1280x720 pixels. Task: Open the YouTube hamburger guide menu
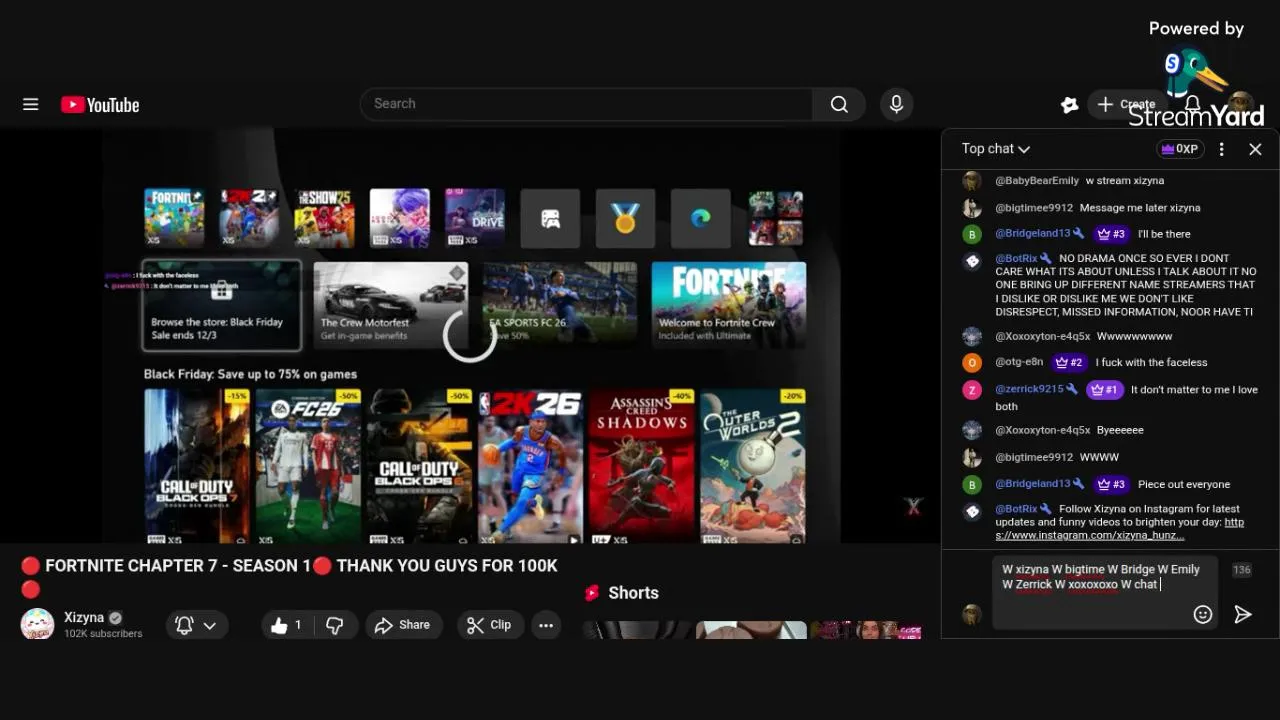[31, 104]
